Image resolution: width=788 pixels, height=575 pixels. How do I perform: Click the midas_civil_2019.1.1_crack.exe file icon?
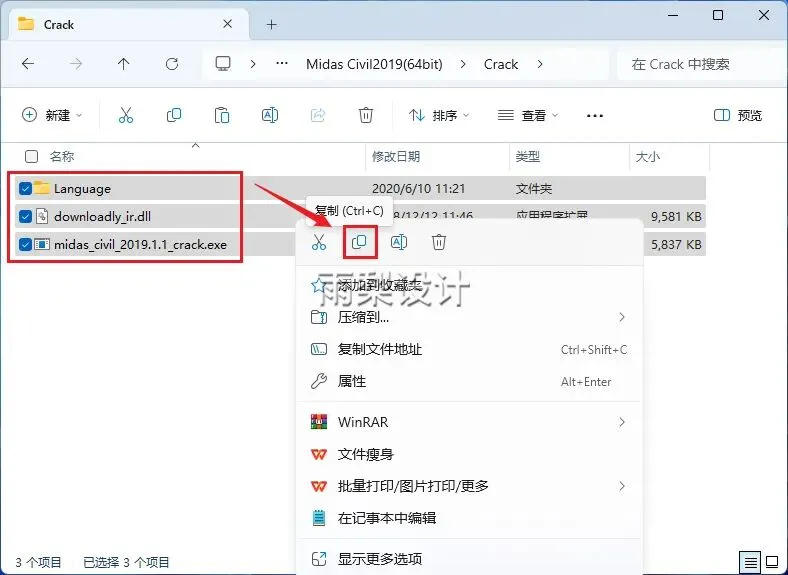pyautogui.click(x=42, y=245)
